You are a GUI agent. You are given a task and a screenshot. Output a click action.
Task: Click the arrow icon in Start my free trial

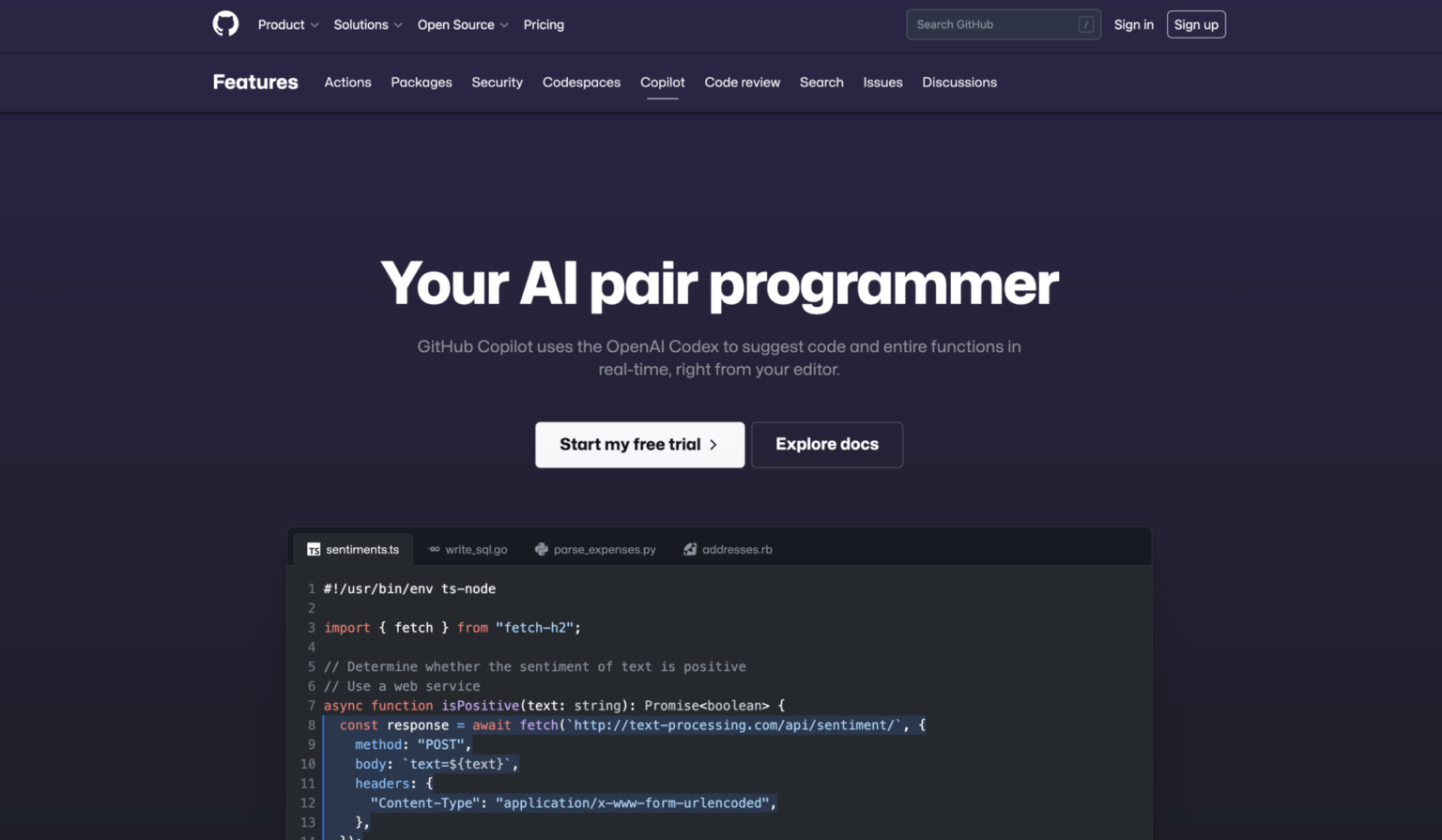coord(713,444)
